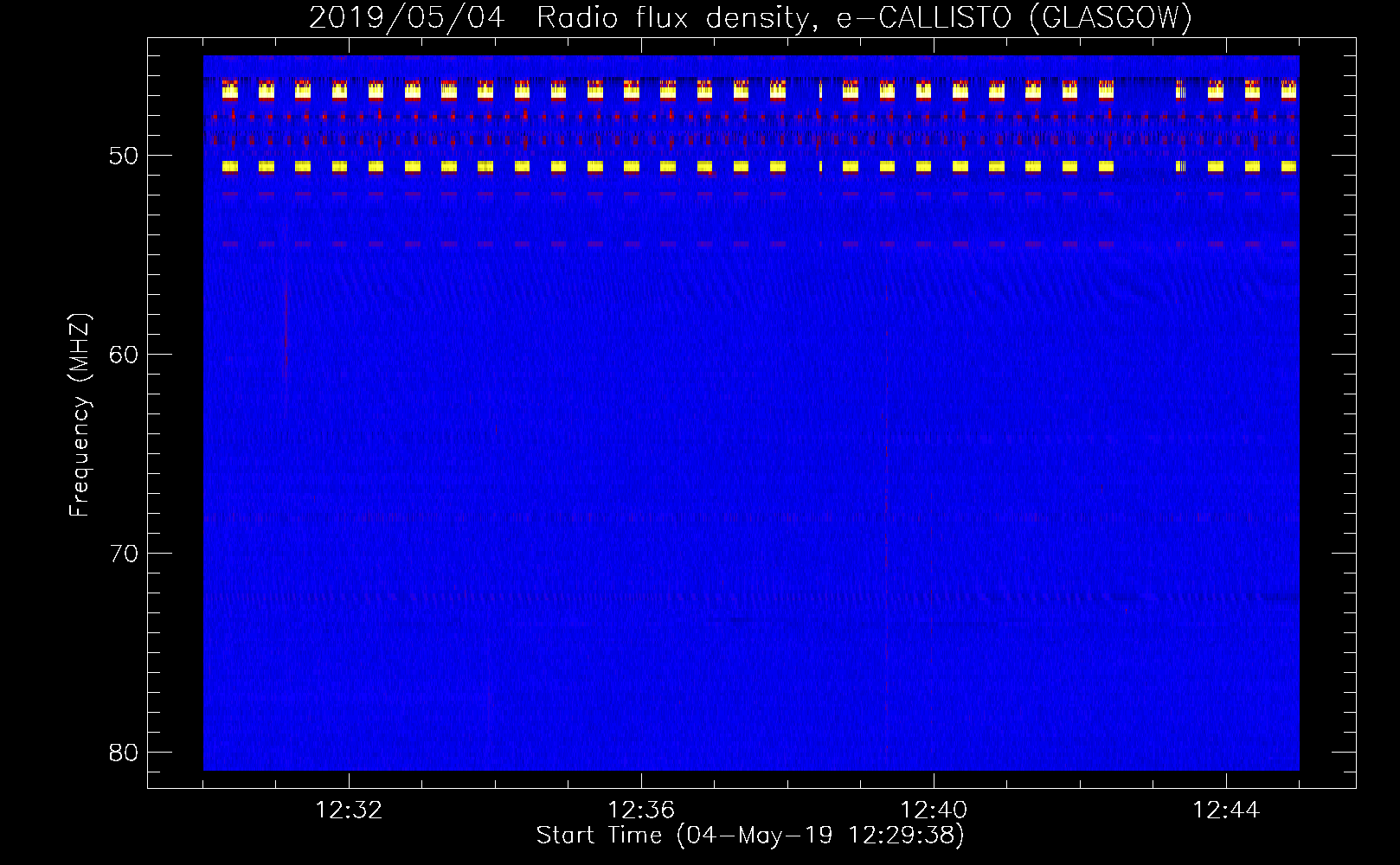Click the 12:40 time tick label
The height and width of the screenshot is (865, 1400).
[x=934, y=811]
